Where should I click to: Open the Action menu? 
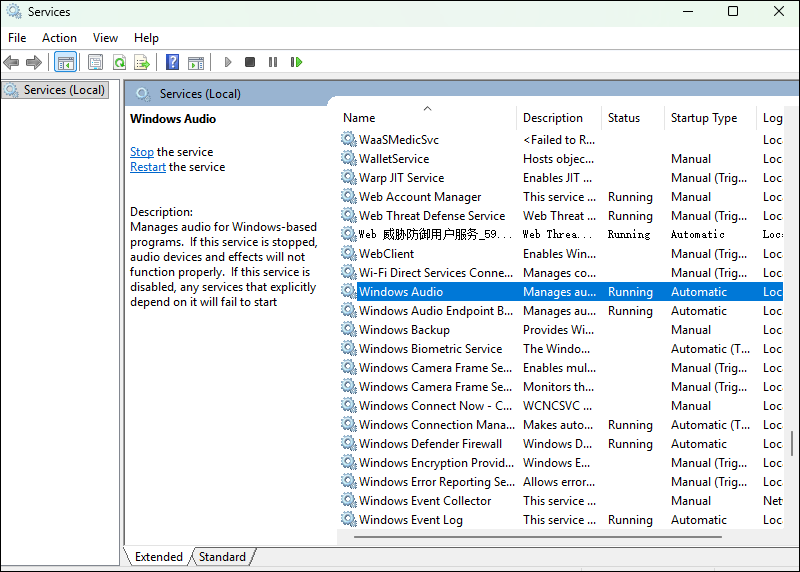59,38
